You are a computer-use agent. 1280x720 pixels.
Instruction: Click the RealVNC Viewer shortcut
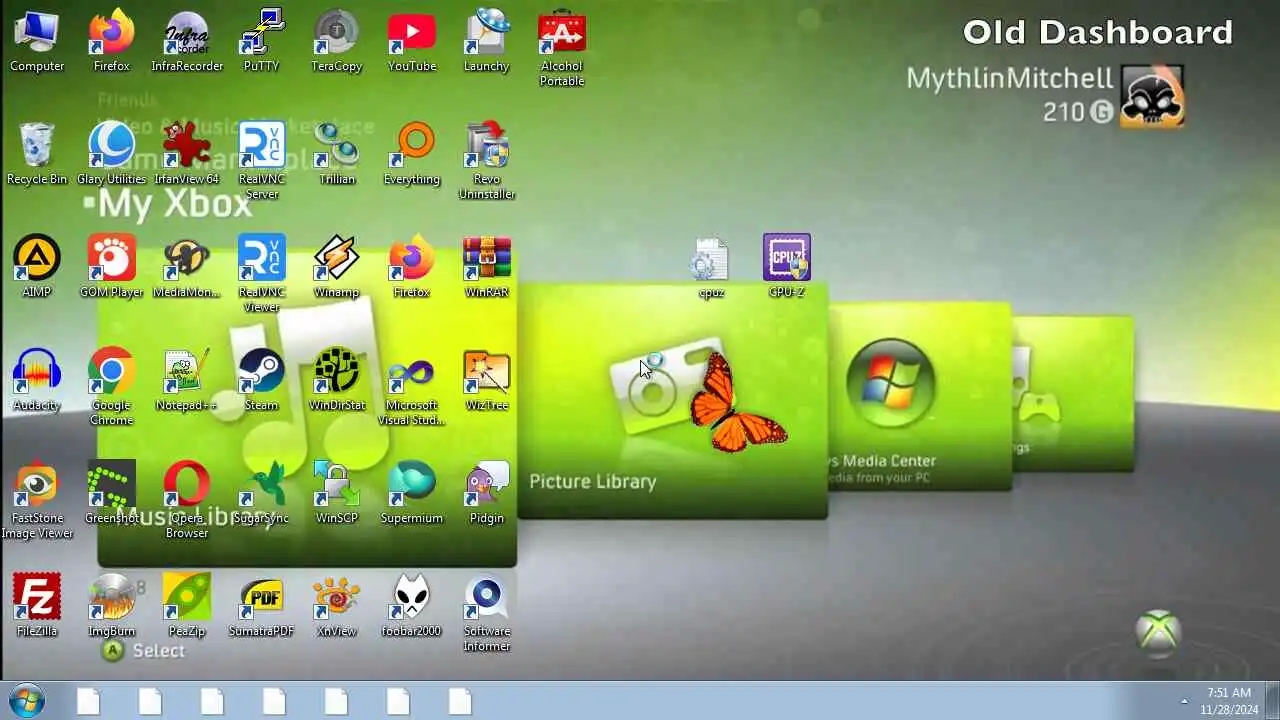coord(262,275)
